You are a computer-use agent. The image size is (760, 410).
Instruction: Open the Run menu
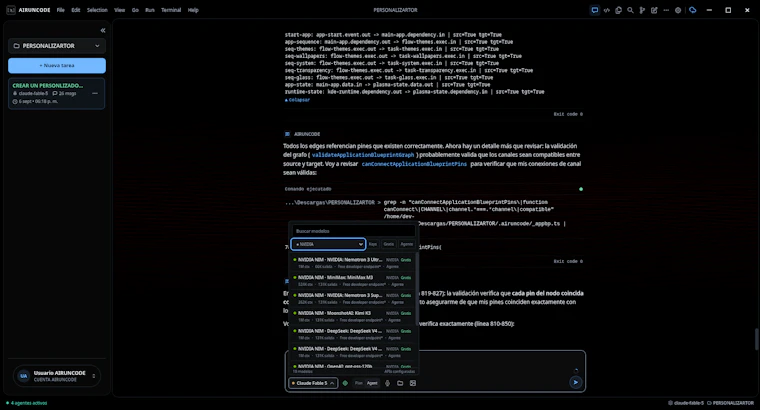[x=150, y=10]
